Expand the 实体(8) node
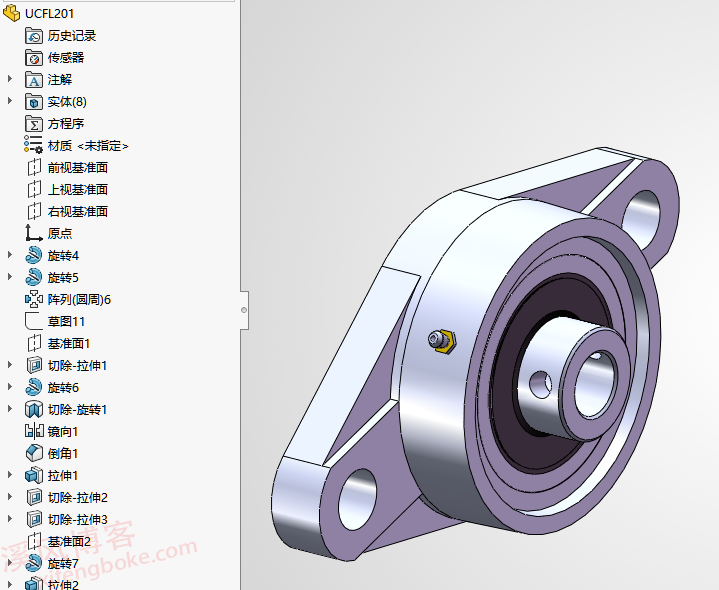Screen dimensions: 719x590 (10, 101)
